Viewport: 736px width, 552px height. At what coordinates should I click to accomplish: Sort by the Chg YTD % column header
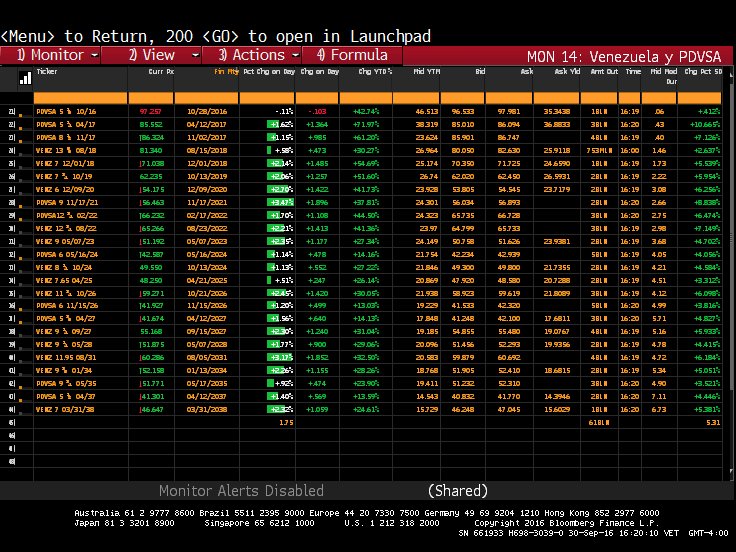375,71
